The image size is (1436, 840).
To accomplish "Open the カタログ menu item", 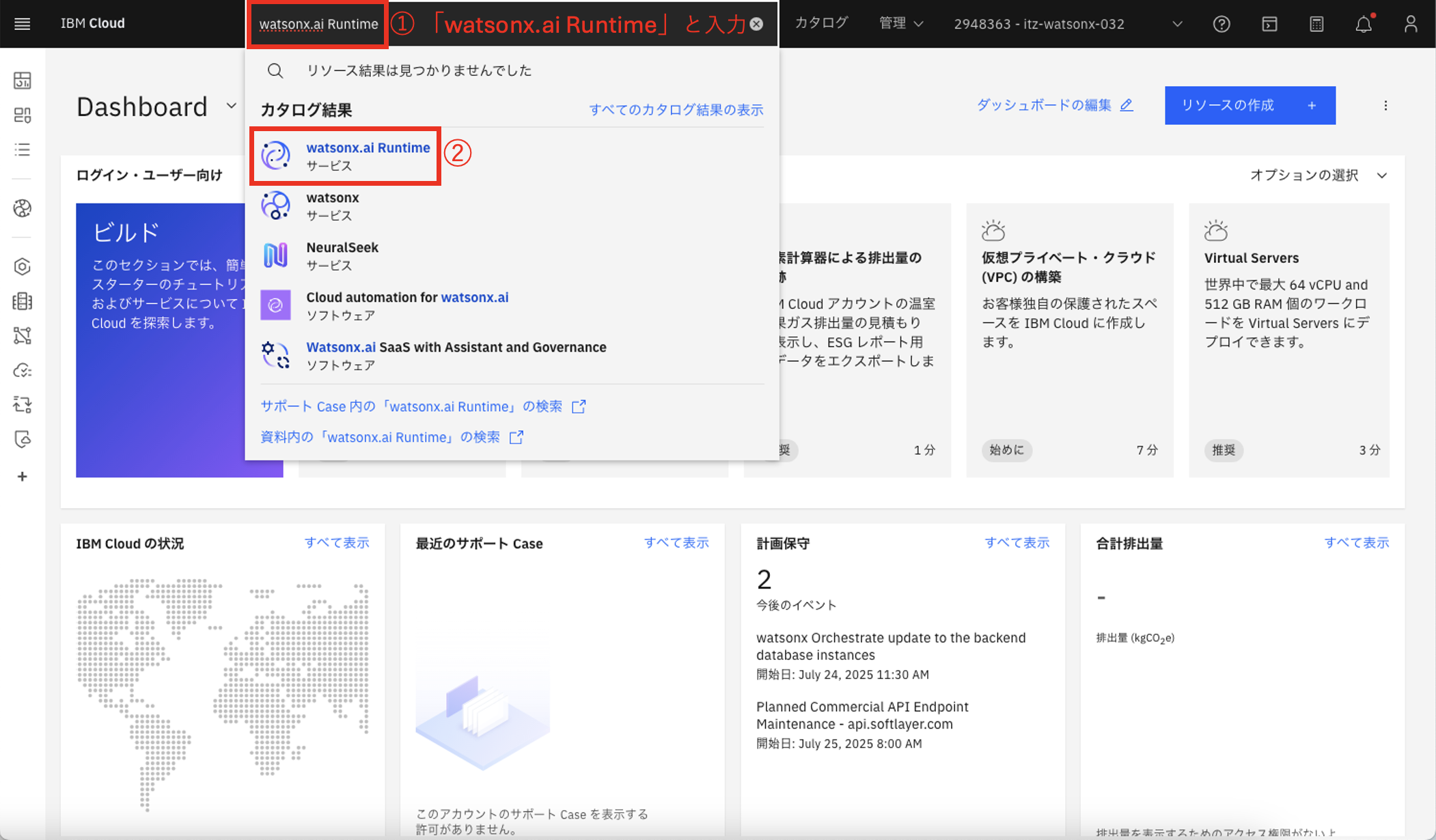I will tap(821, 23).
